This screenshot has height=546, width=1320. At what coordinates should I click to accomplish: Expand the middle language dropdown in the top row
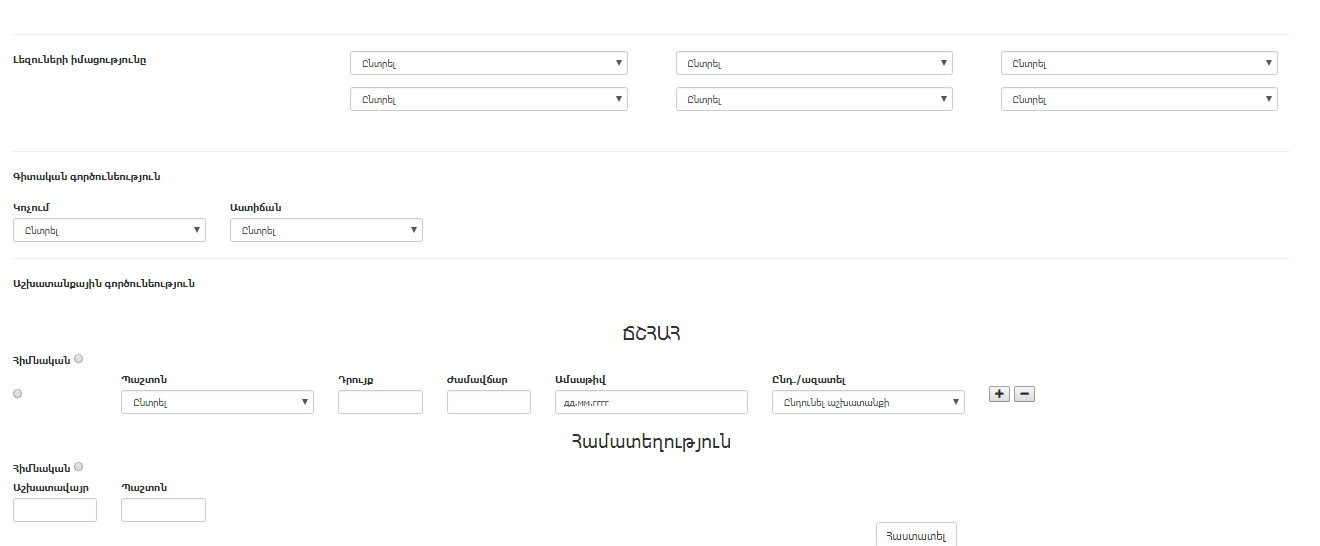click(x=814, y=63)
